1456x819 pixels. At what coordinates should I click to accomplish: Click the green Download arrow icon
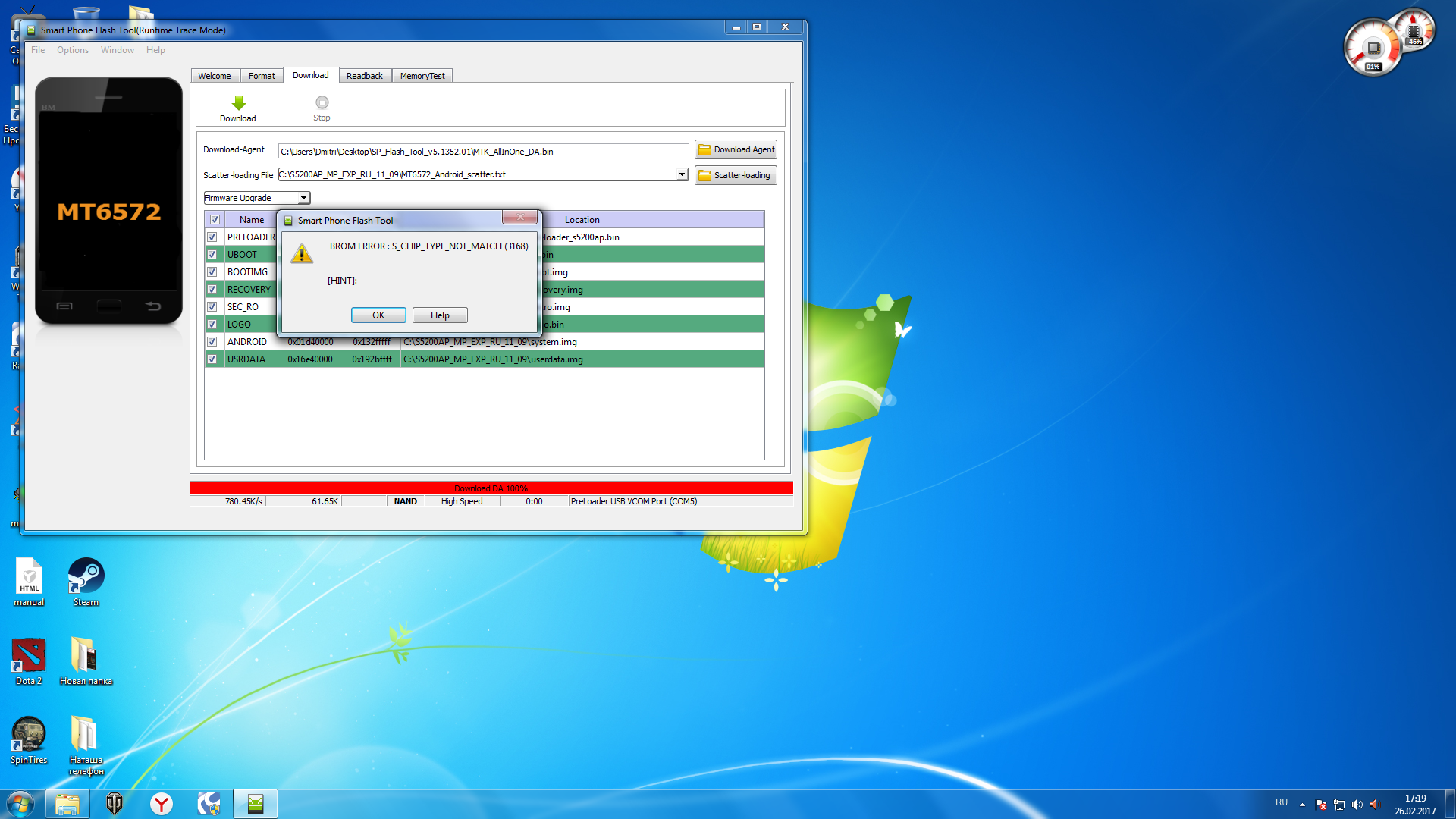(238, 103)
